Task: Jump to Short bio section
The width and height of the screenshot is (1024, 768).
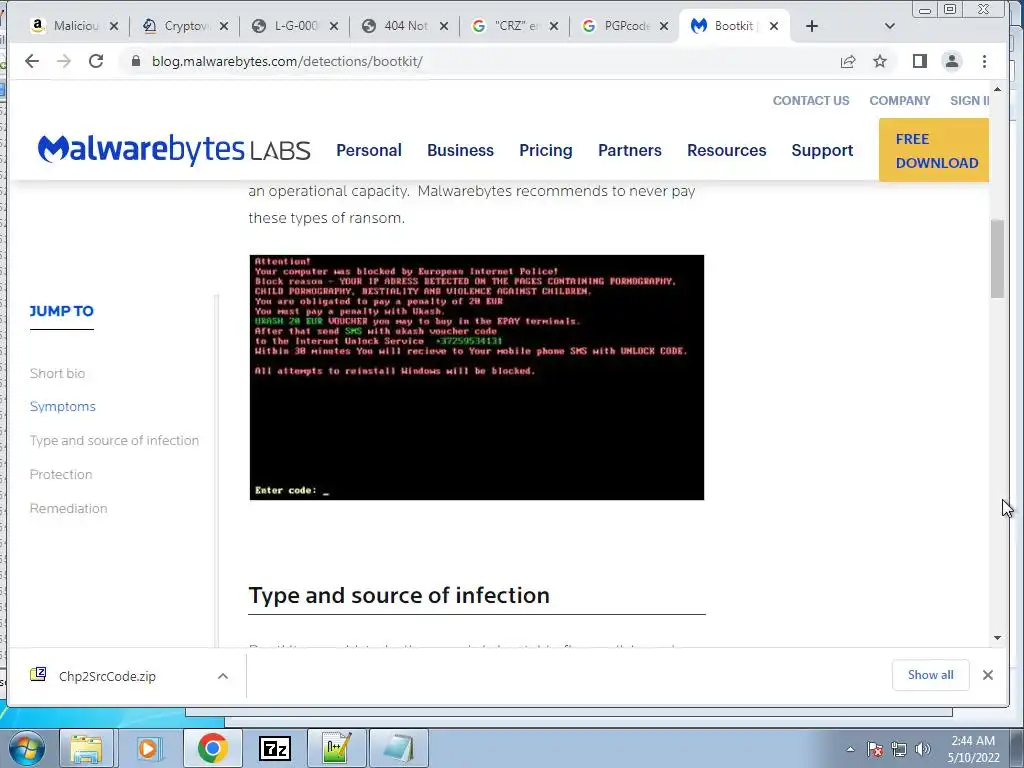Action: [x=57, y=374]
